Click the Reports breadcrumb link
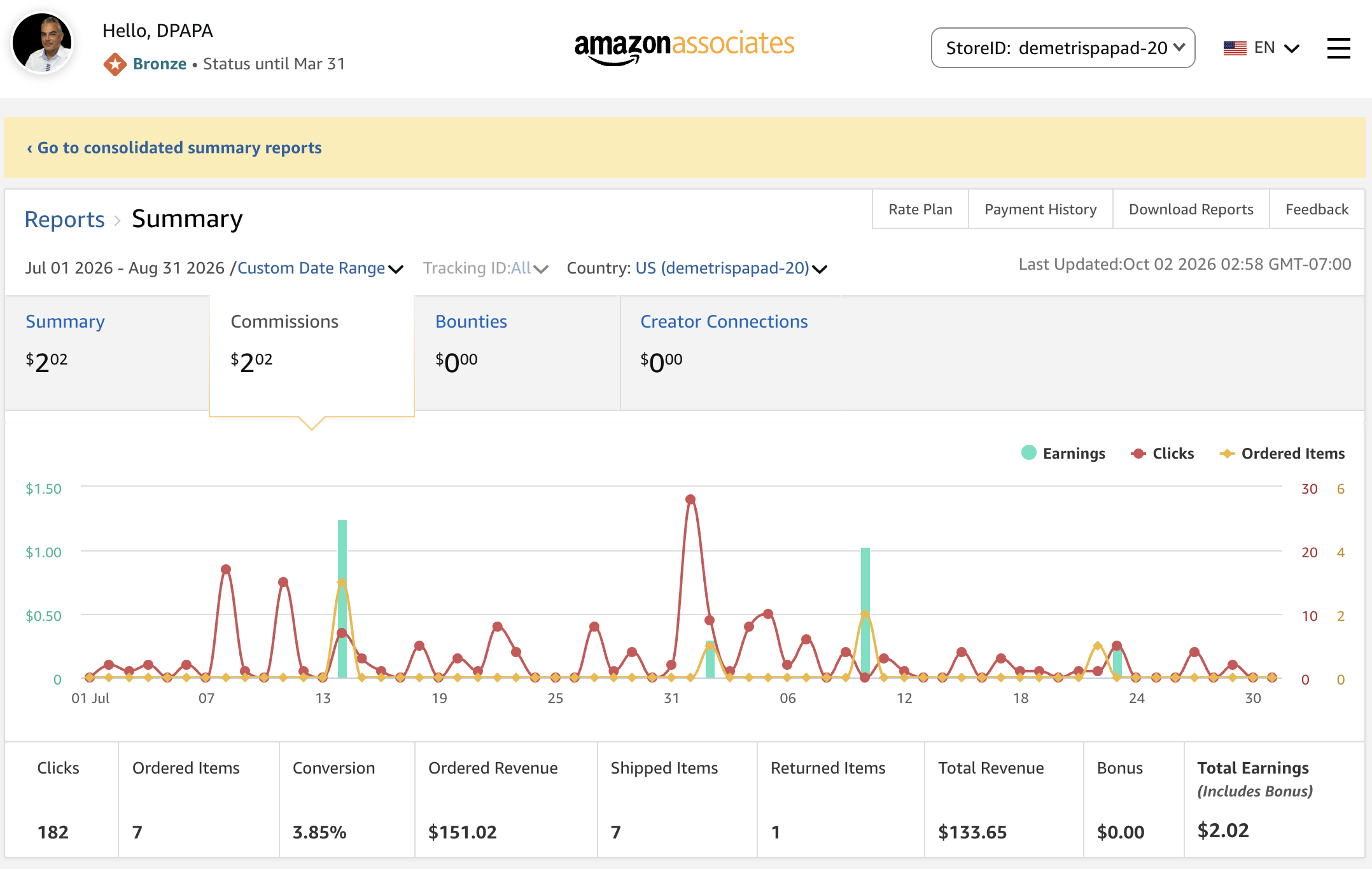This screenshot has height=869, width=1372. pos(64,219)
